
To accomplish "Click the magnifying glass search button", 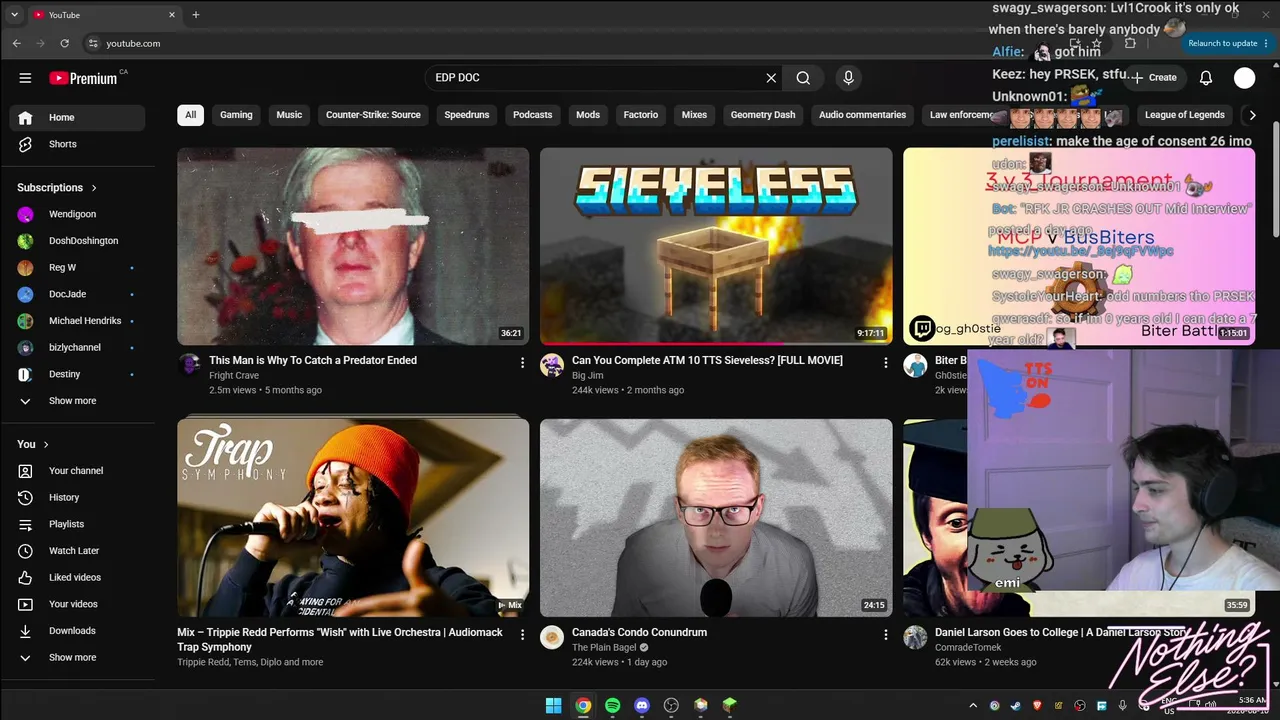I will coord(803,78).
